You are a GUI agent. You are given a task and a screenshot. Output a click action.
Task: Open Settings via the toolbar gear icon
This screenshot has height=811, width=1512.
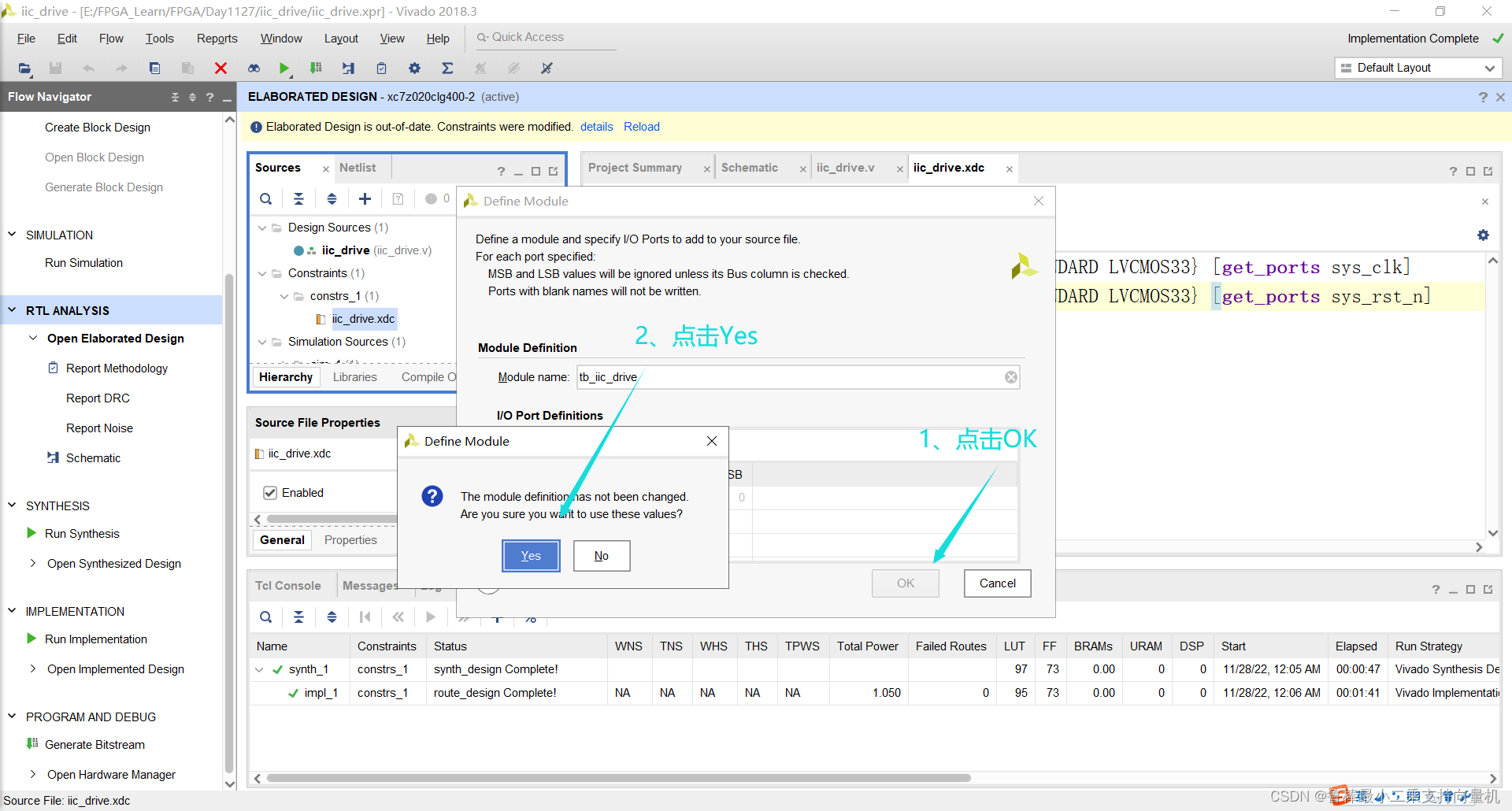point(414,69)
